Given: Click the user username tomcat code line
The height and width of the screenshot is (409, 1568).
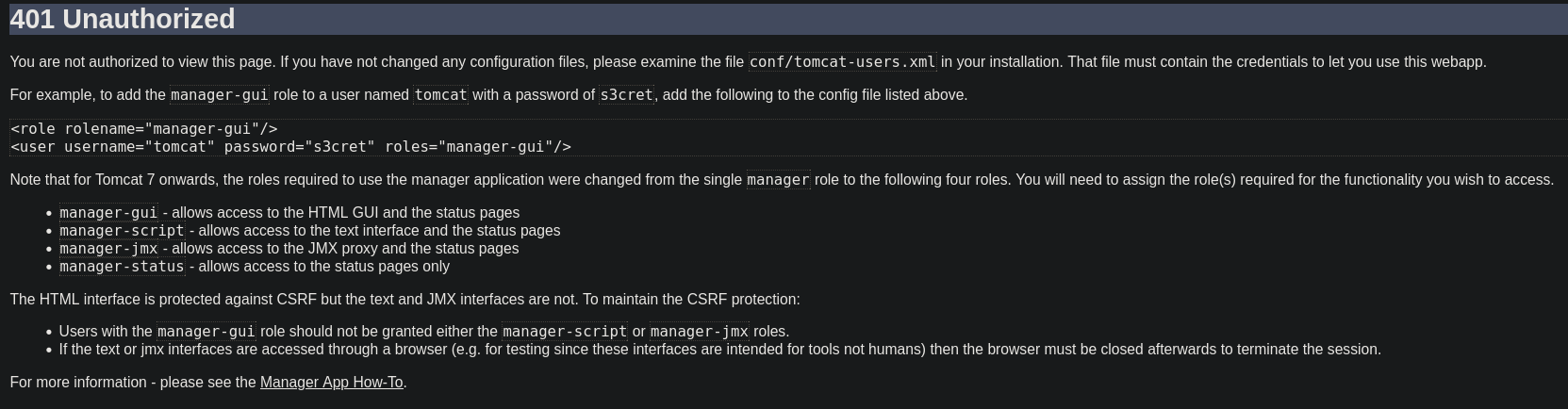Looking at the screenshot, I should (290, 147).
